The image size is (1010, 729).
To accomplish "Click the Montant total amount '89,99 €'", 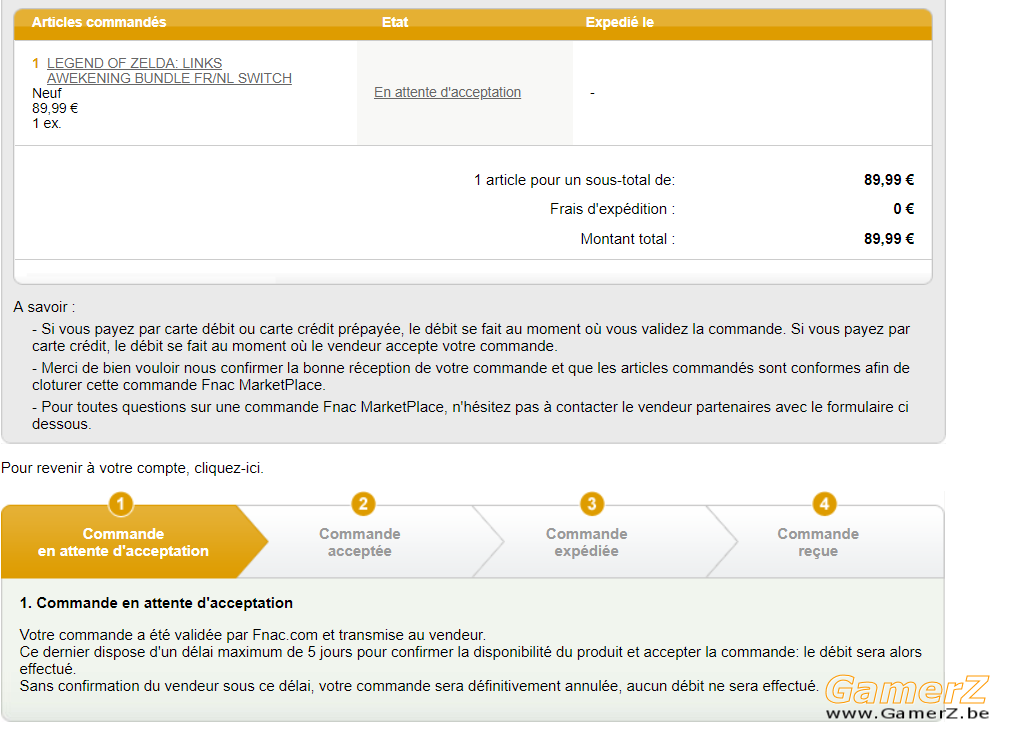I will click(889, 239).
